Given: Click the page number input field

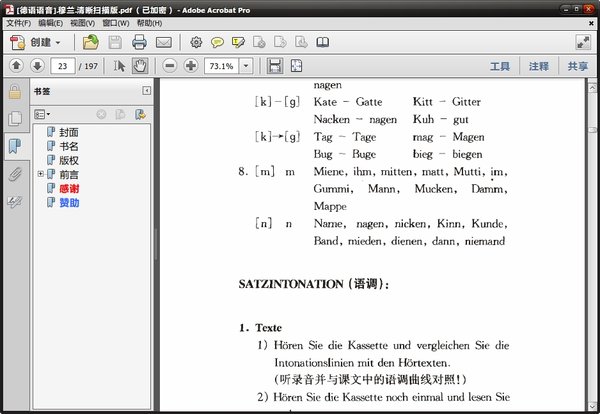Looking at the screenshot, I should click(65, 66).
